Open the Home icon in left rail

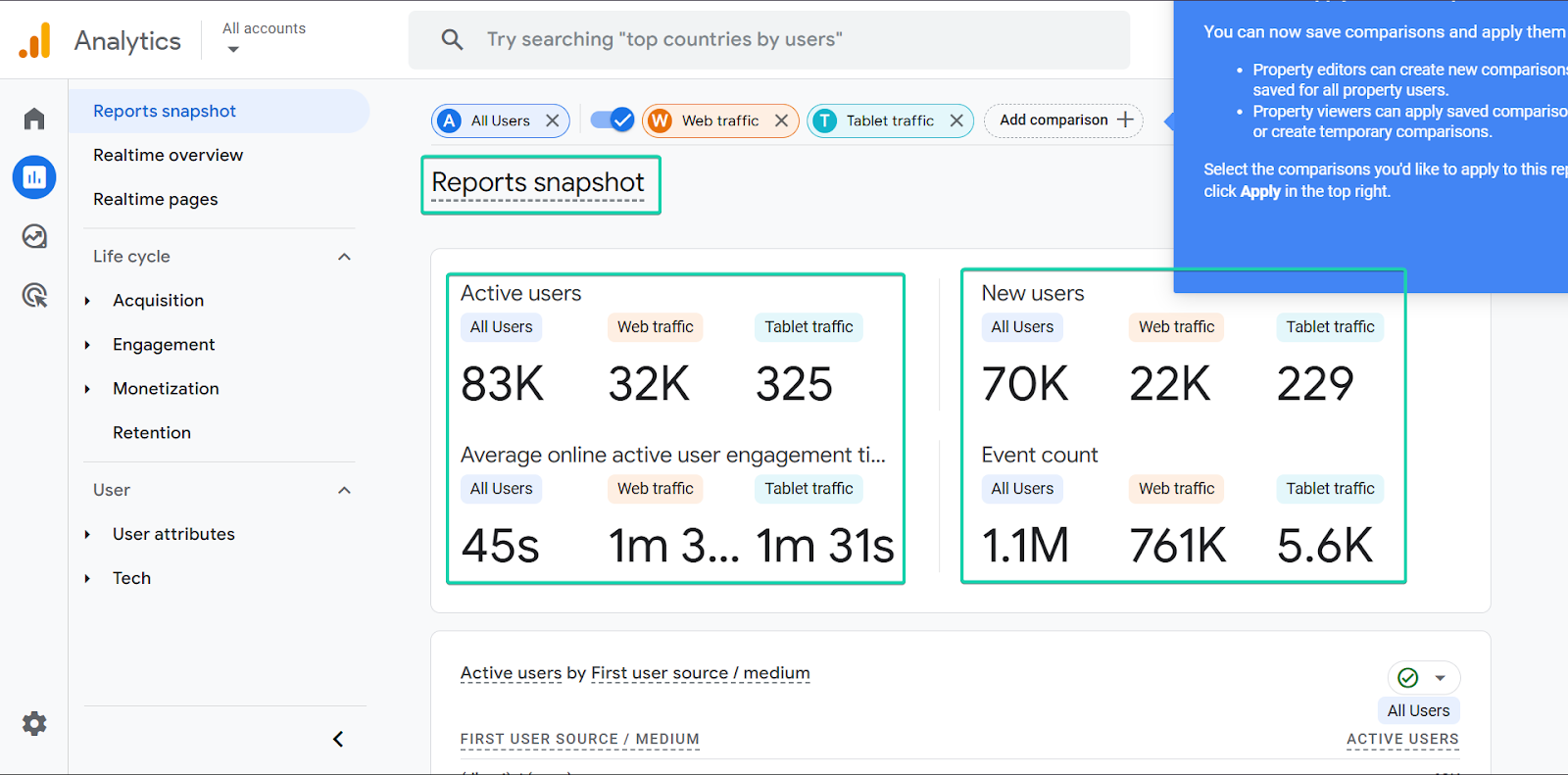click(34, 119)
